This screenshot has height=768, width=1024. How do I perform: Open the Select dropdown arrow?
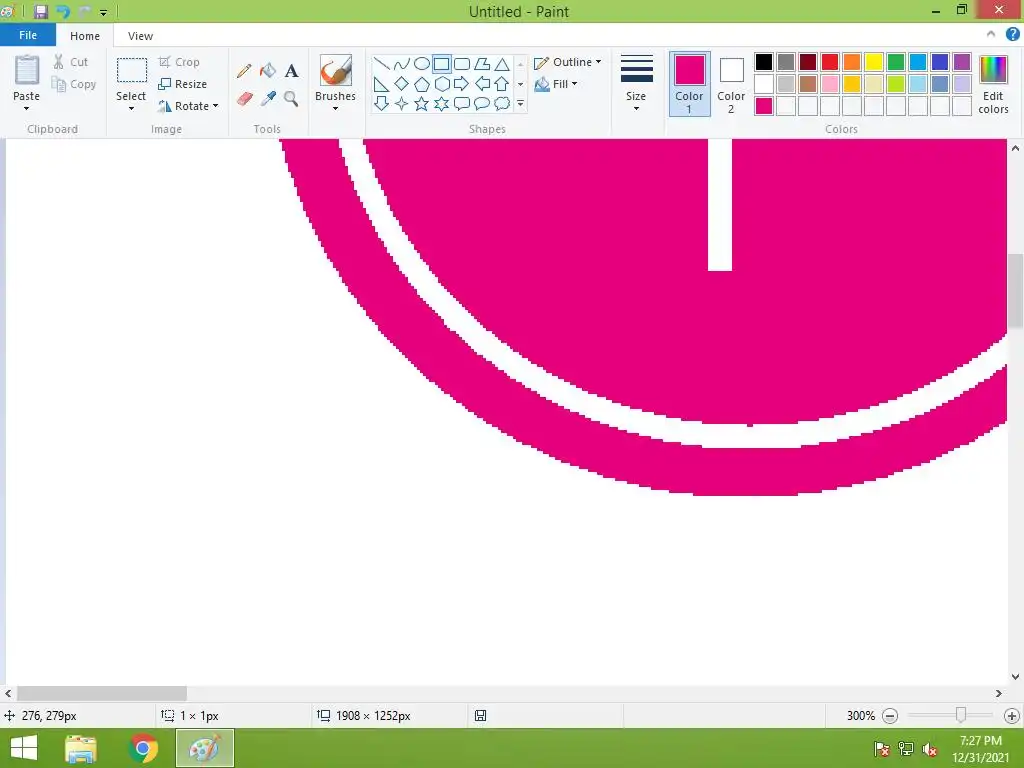[131, 108]
